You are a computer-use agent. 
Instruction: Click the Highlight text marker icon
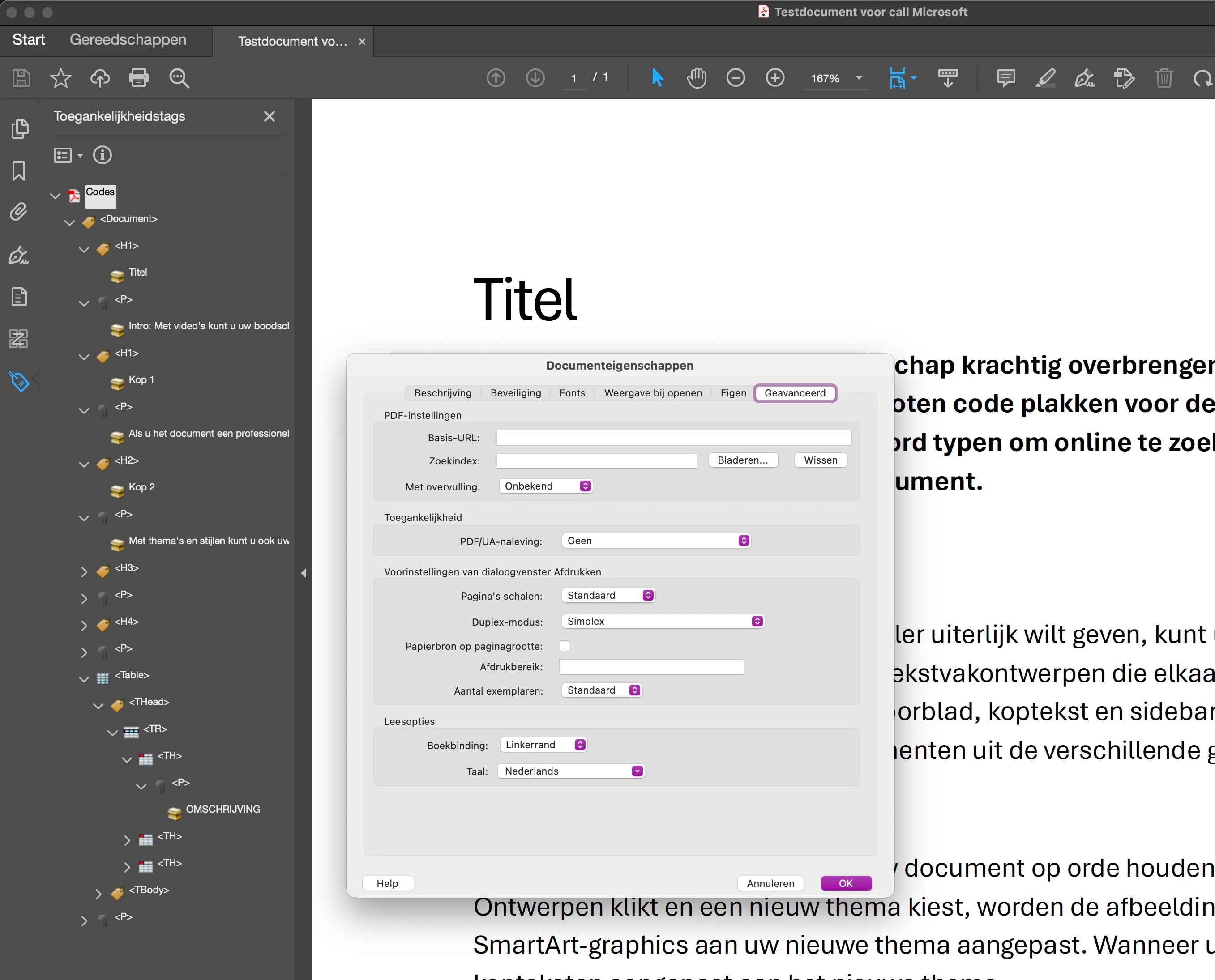(x=1045, y=77)
